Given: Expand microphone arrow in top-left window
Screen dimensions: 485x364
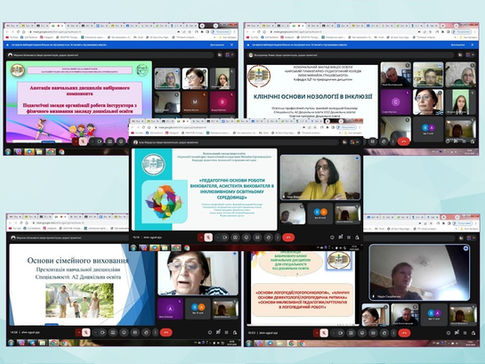Looking at the screenshot, I should click(x=76, y=141).
